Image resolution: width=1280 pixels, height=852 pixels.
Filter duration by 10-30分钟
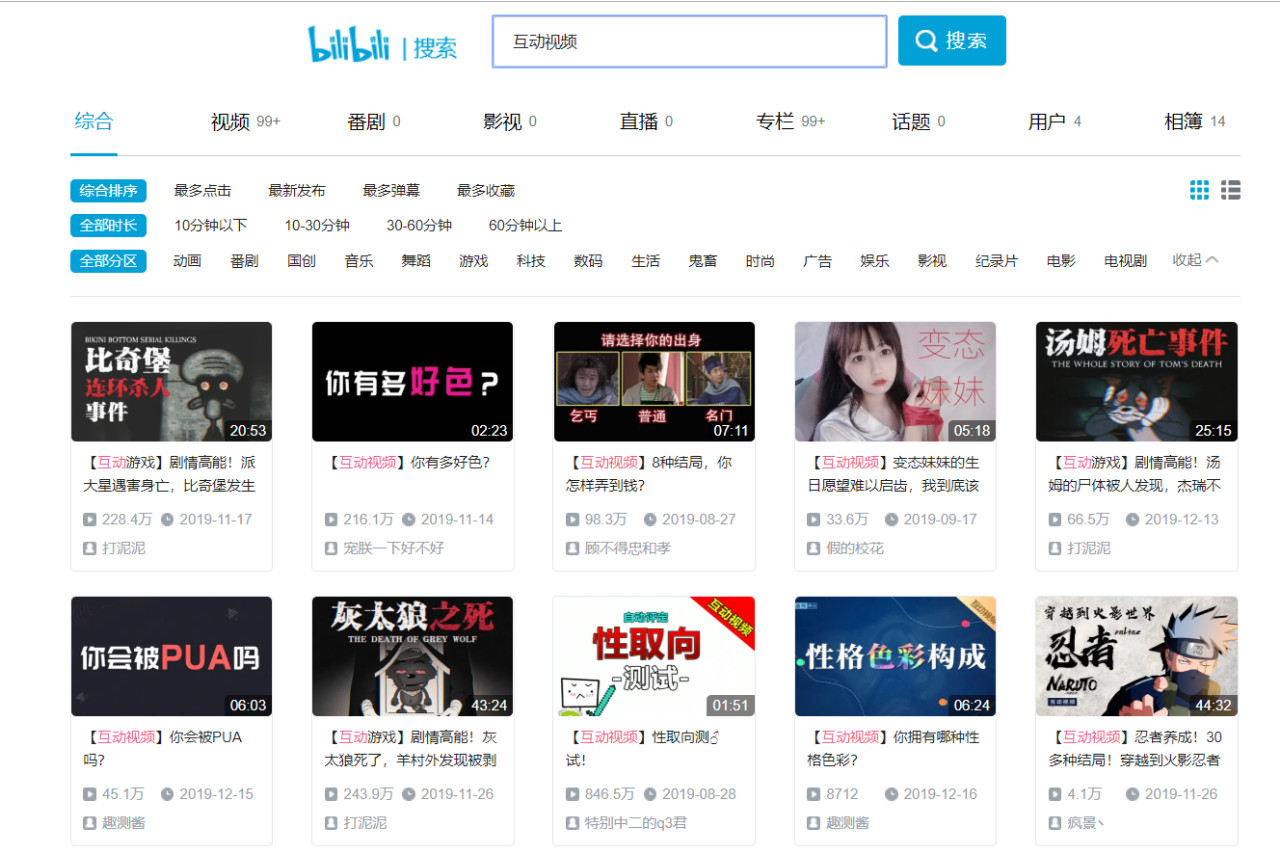point(317,225)
